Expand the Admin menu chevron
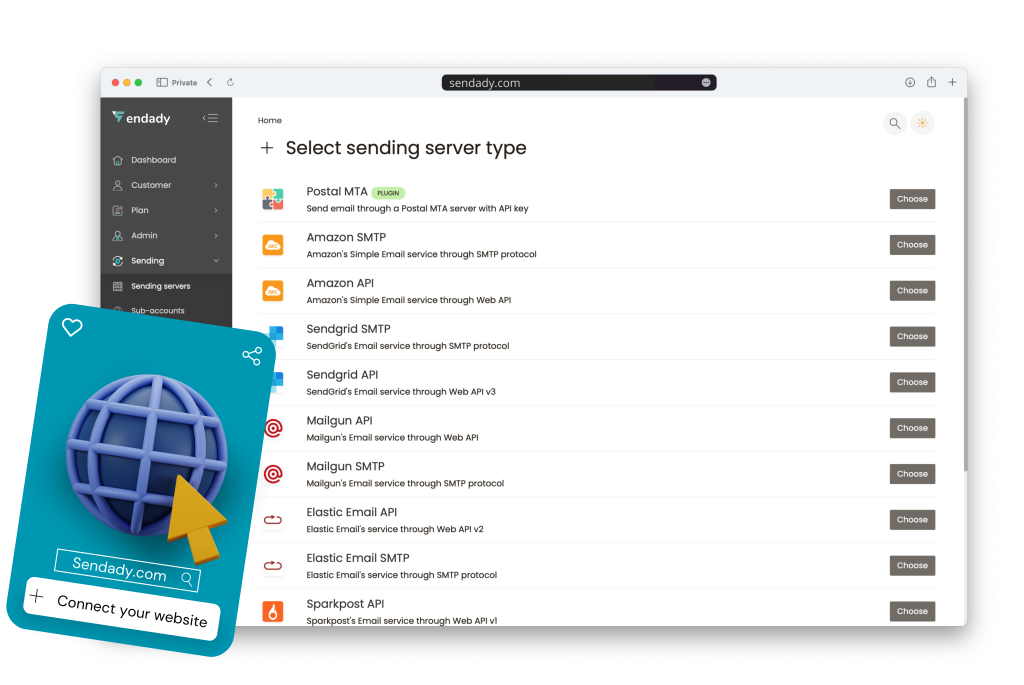The image size is (1024, 685). 216,236
